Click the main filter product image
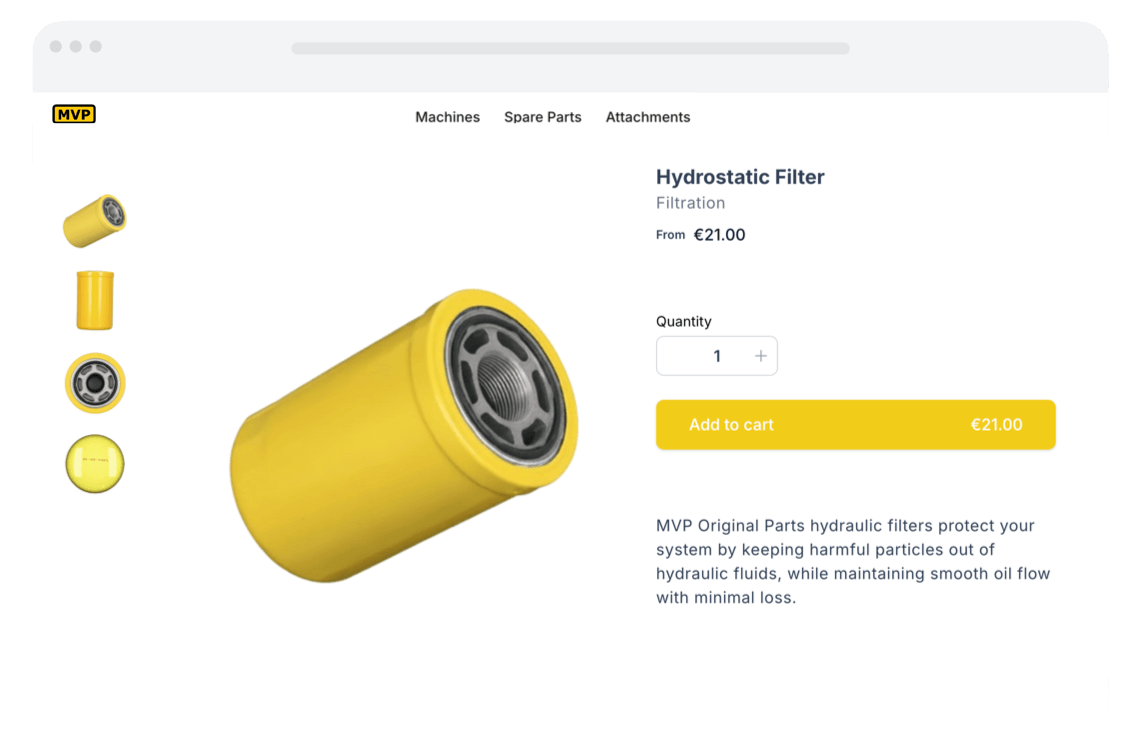The image size is (1126, 735). pos(404,436)
